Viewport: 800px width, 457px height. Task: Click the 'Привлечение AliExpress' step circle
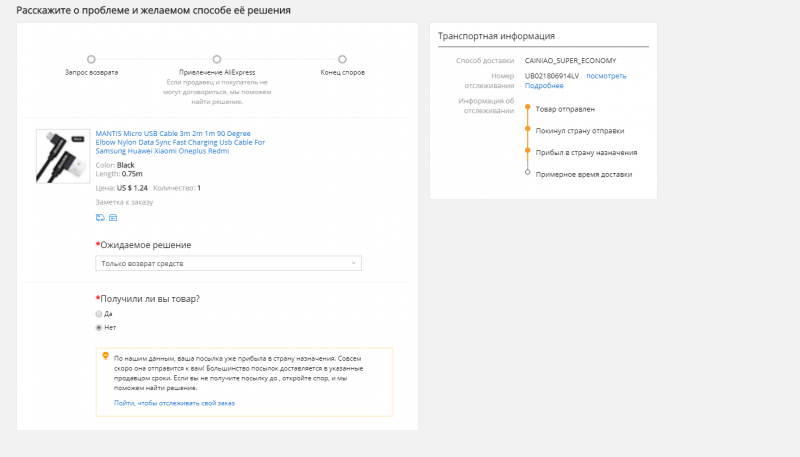coord(216,60)
